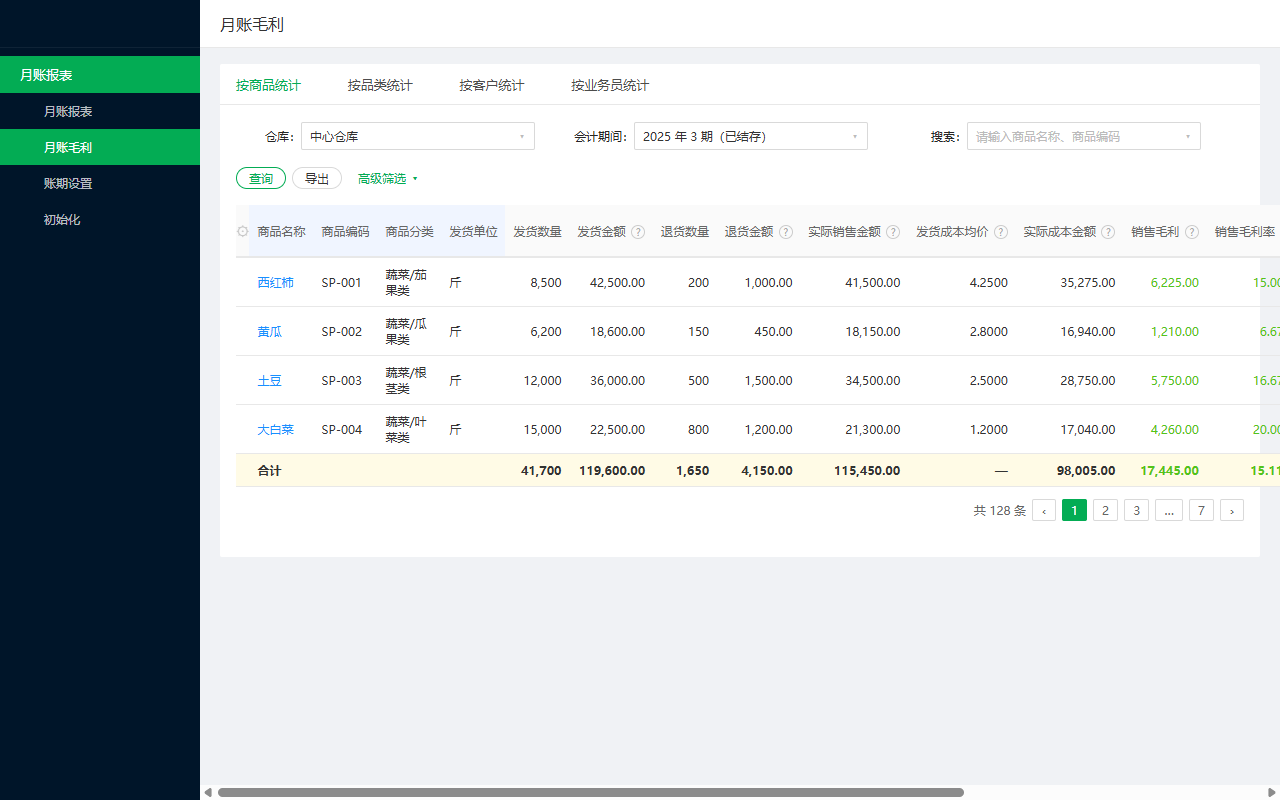The image size is (1280, 800).
Task: Show help tooltip for 实际成本金额 column
Action: pyautogui.click(x=1108, y=232)
